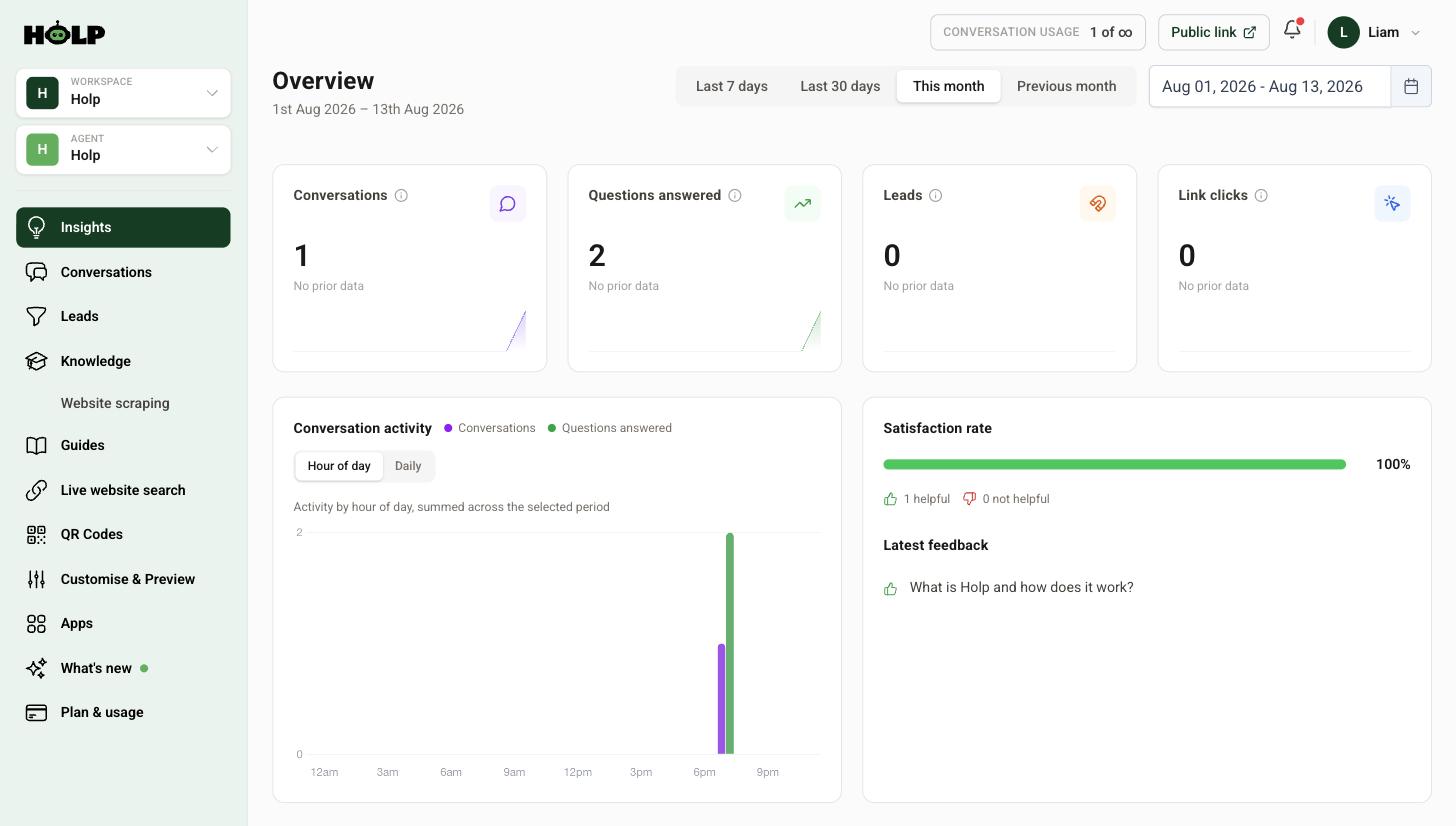This screenshot has width=1456, height=826.
Task: Open feedback 'What is Holp and how does it work?'
Action: (1021, 587)
